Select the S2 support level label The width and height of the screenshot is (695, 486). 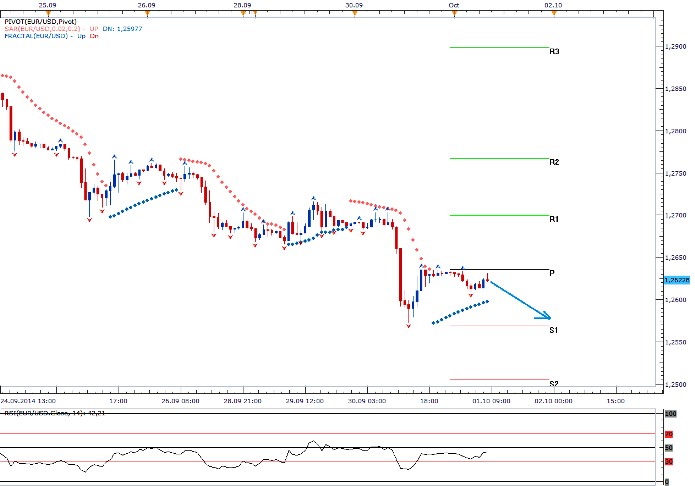pyautogui.click(x=554, y=383)
